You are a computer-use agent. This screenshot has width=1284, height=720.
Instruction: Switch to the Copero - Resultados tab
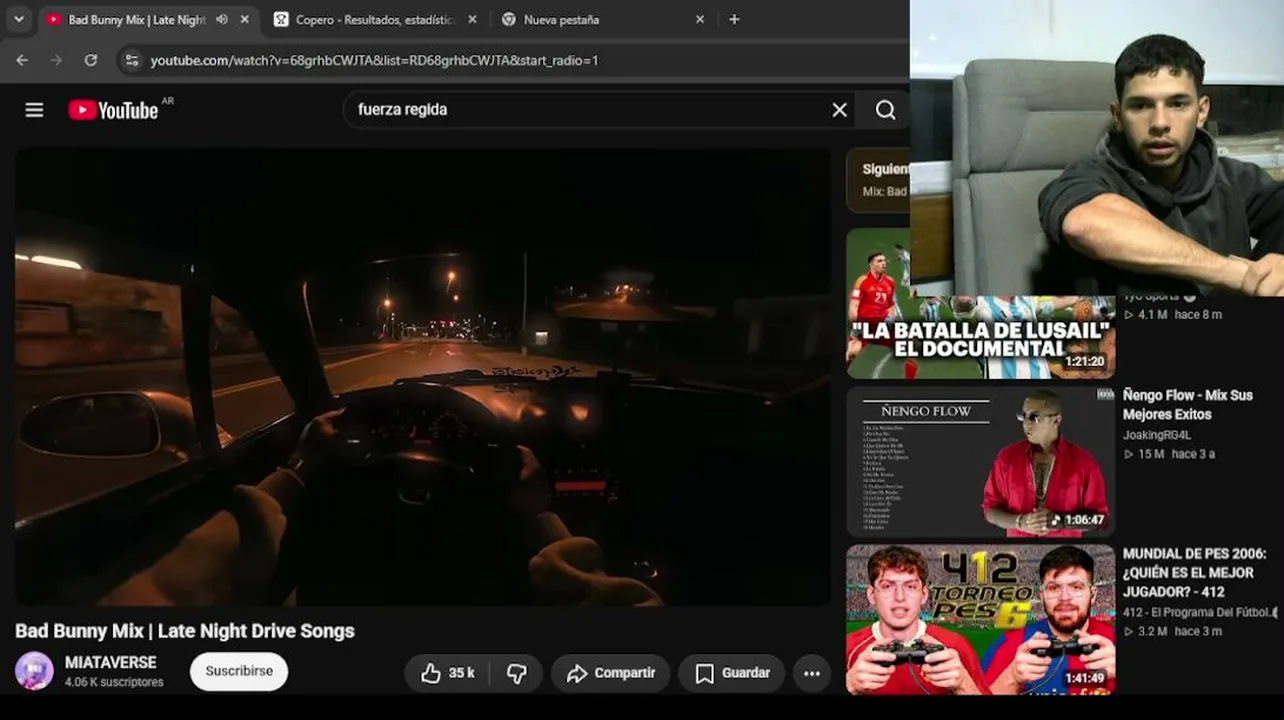[376, 19]
